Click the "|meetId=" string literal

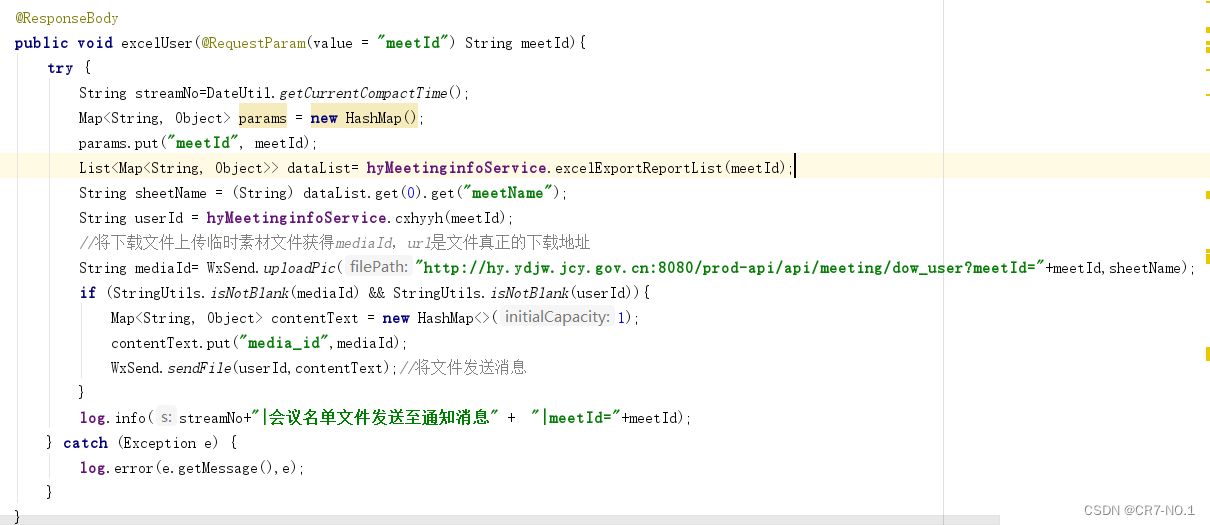[578, 418]
